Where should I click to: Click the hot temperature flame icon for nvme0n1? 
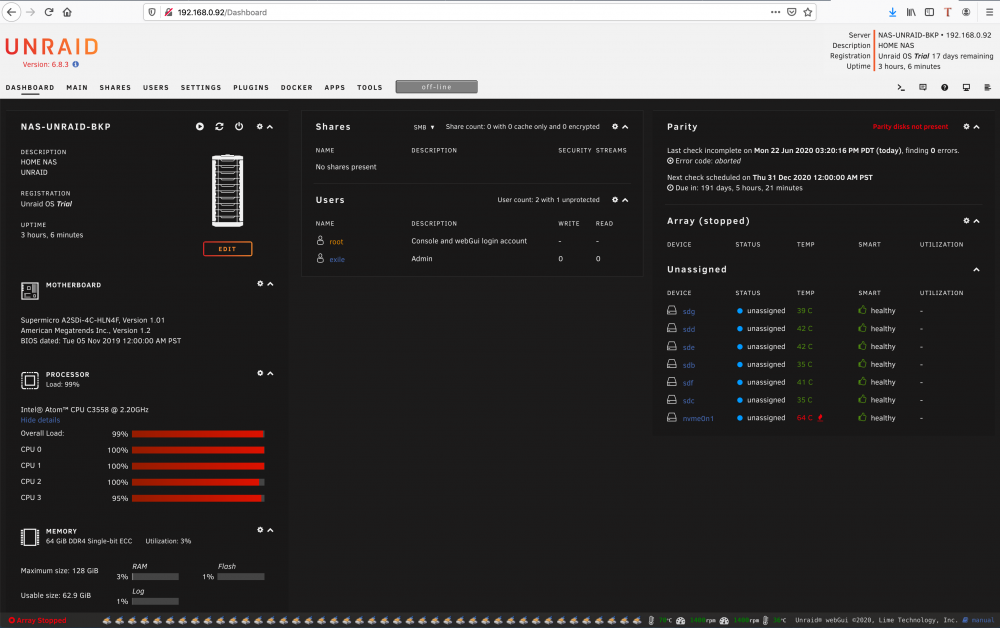[820, 418]
